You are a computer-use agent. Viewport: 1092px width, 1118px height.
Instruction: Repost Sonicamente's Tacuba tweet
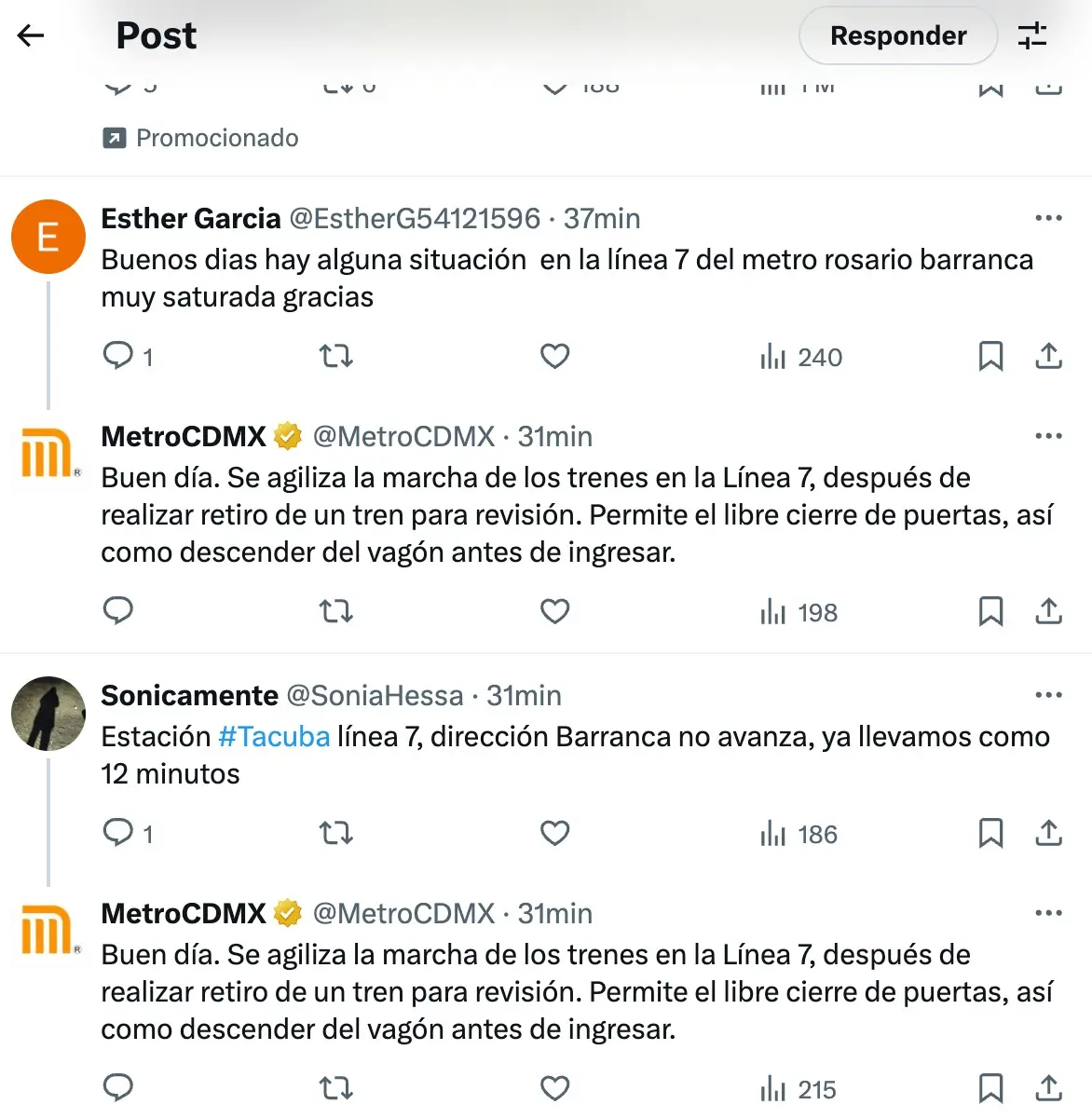click(x=335, y=833)
